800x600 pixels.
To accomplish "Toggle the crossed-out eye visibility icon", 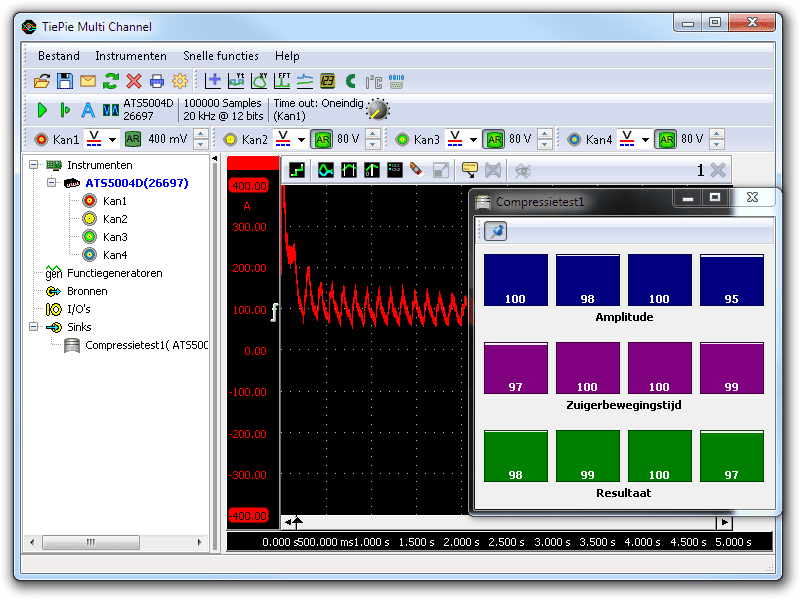I will (x=523, y=170).
